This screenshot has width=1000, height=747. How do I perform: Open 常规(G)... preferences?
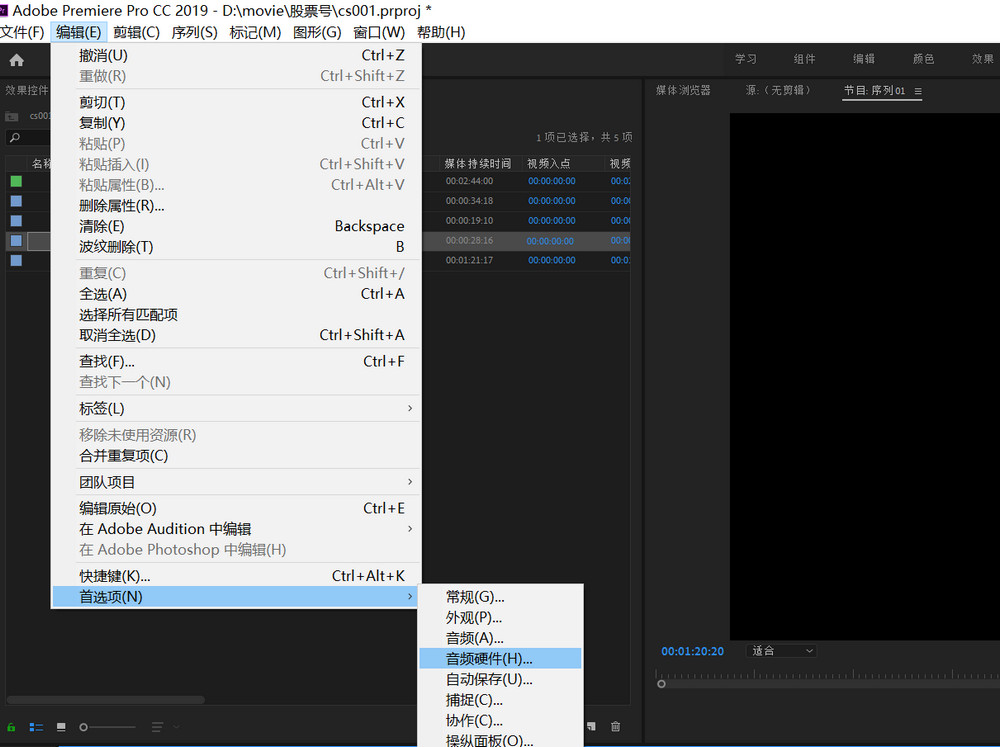click(501, 597)
